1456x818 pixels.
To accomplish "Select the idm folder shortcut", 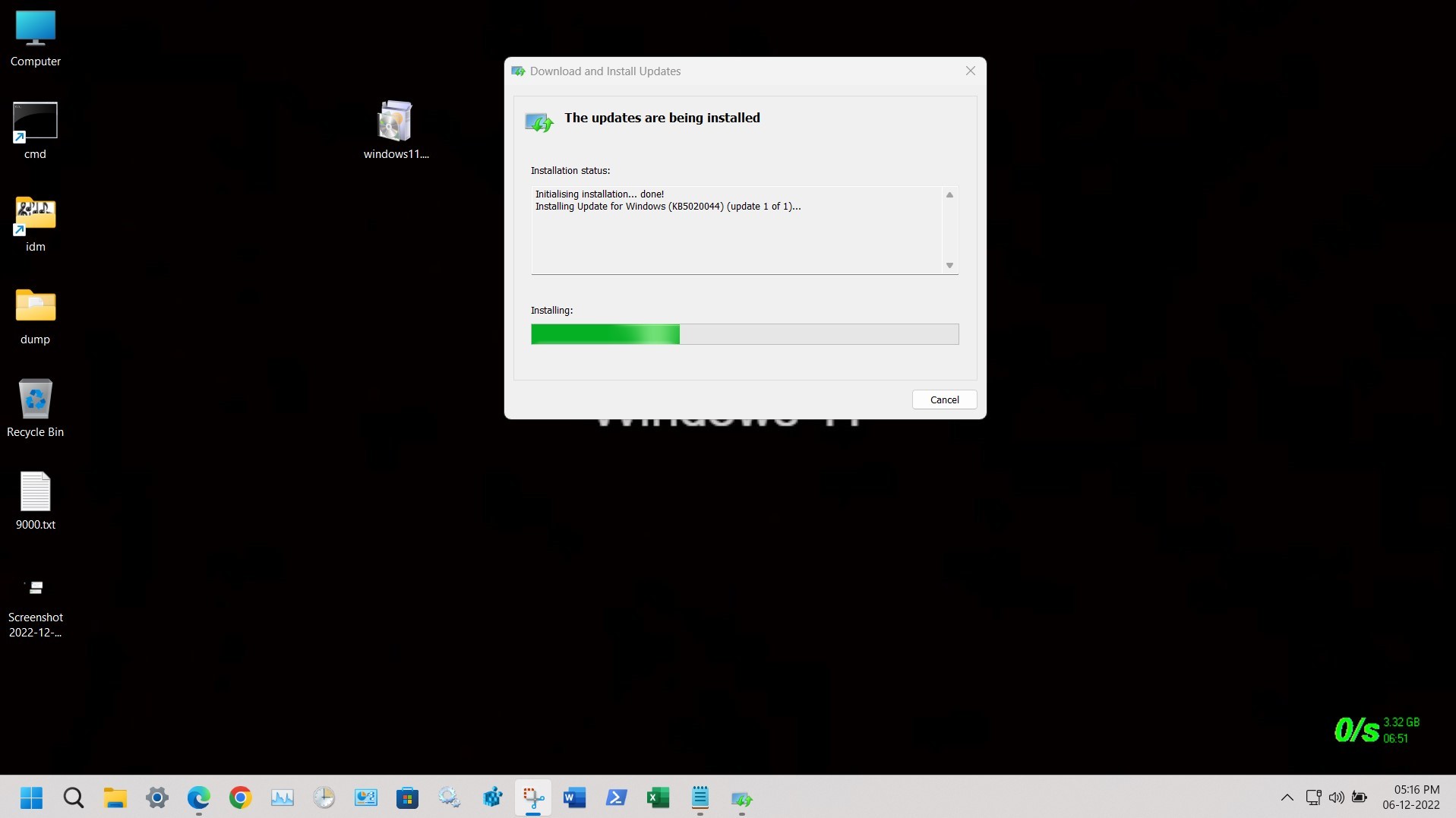I will 35,223.
